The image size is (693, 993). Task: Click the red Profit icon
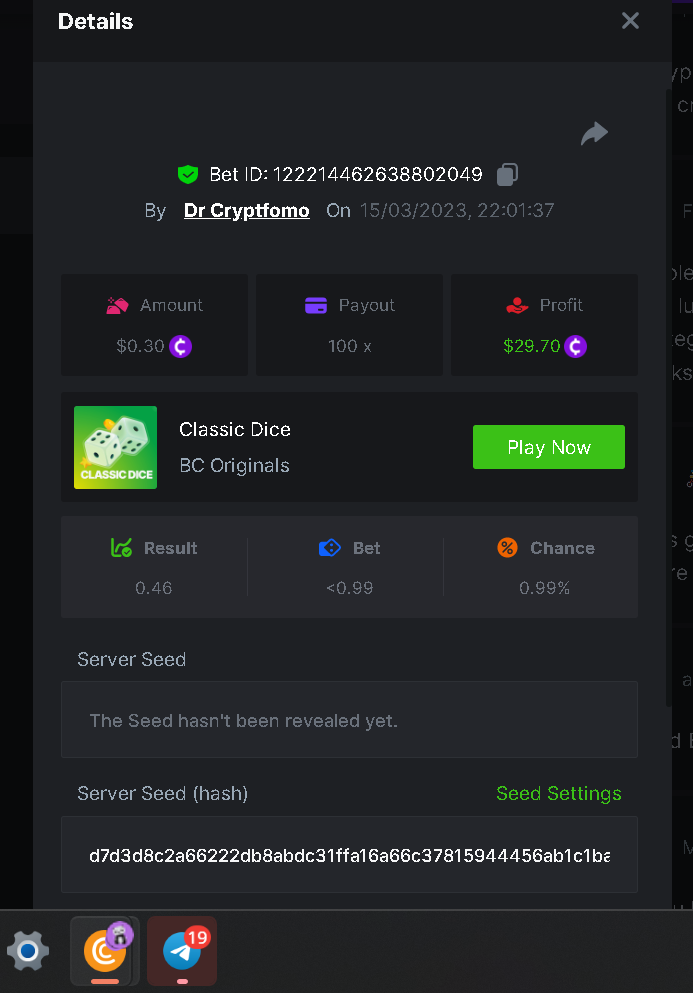517,305
